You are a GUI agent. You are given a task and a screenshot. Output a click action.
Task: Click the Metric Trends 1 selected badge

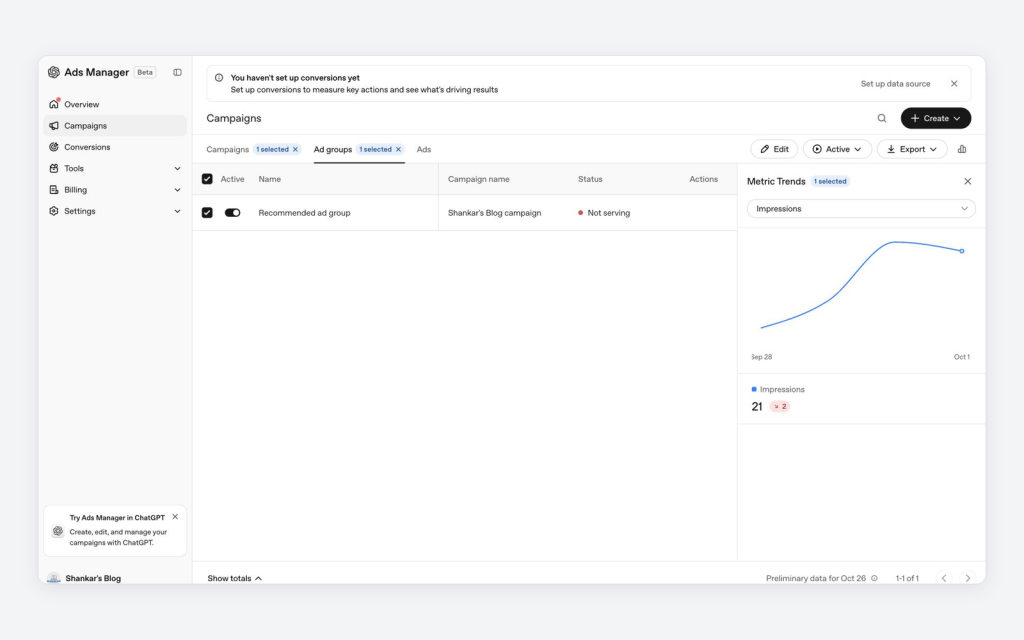[x=830, y=182]
